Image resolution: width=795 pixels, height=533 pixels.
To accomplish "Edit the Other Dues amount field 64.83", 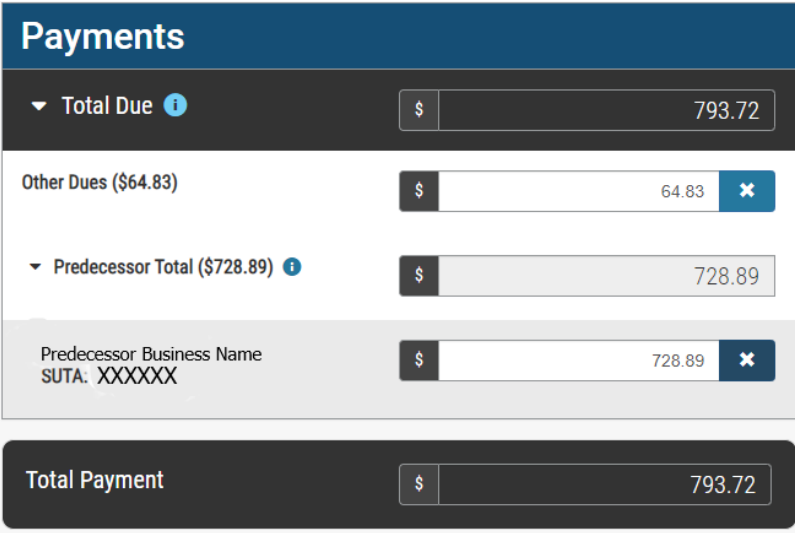I will (x=579, y=191).
